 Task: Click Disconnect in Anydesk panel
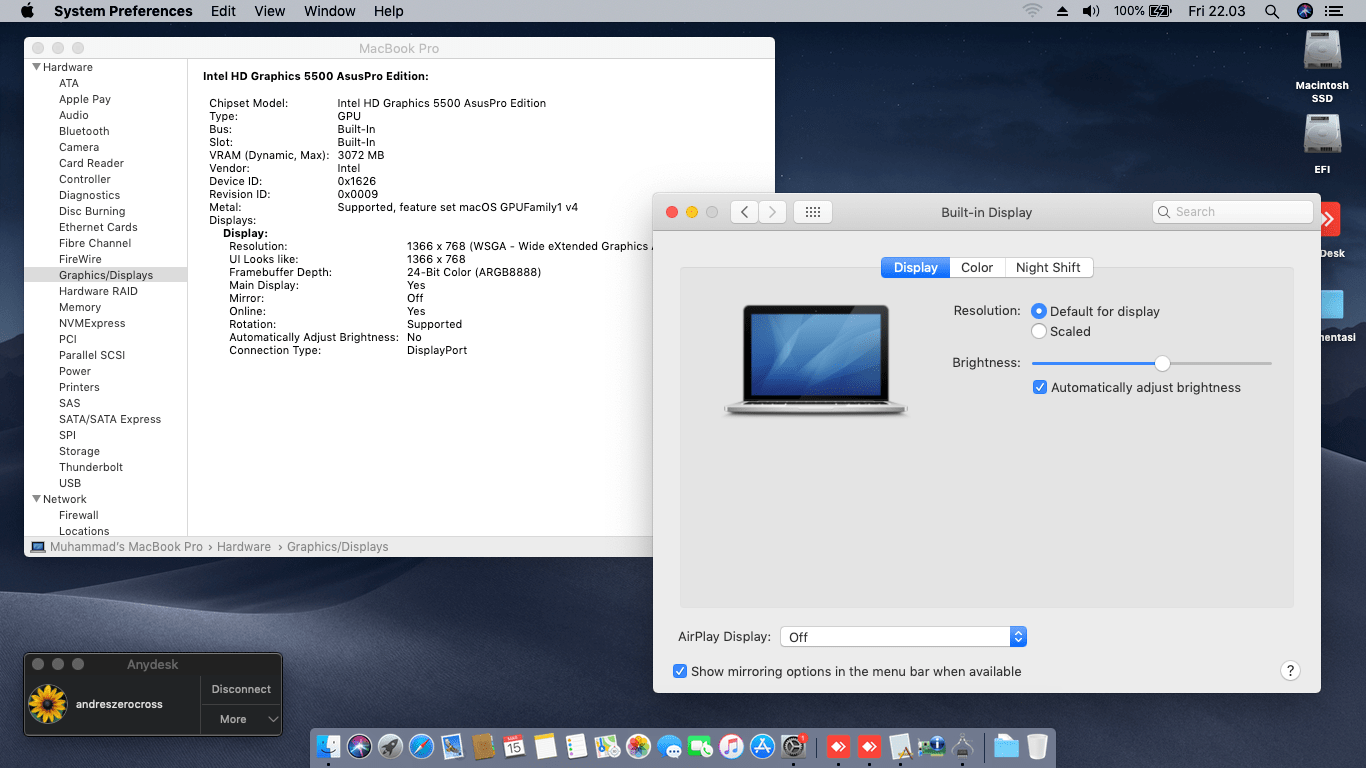[x=241, y=689]
